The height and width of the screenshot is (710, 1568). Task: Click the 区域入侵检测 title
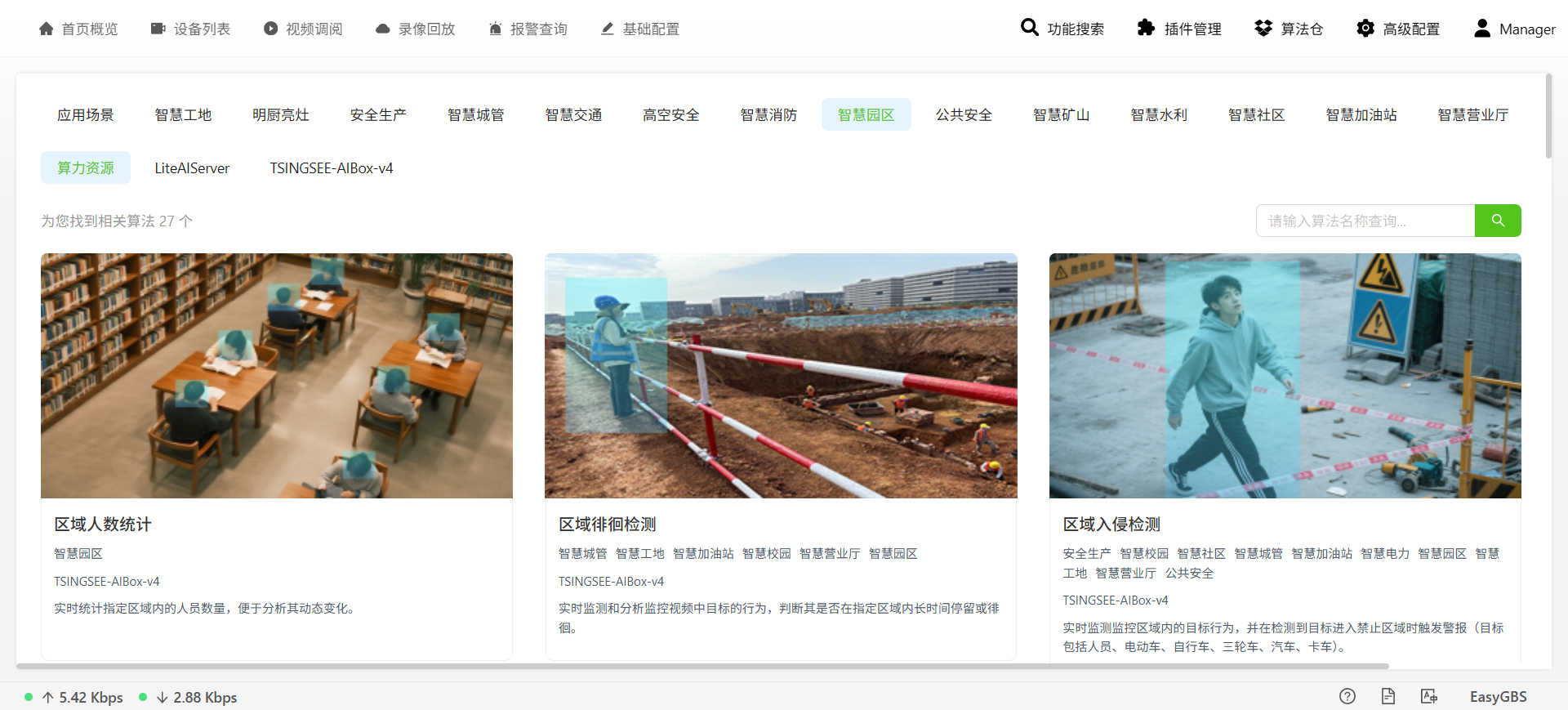1111,525
